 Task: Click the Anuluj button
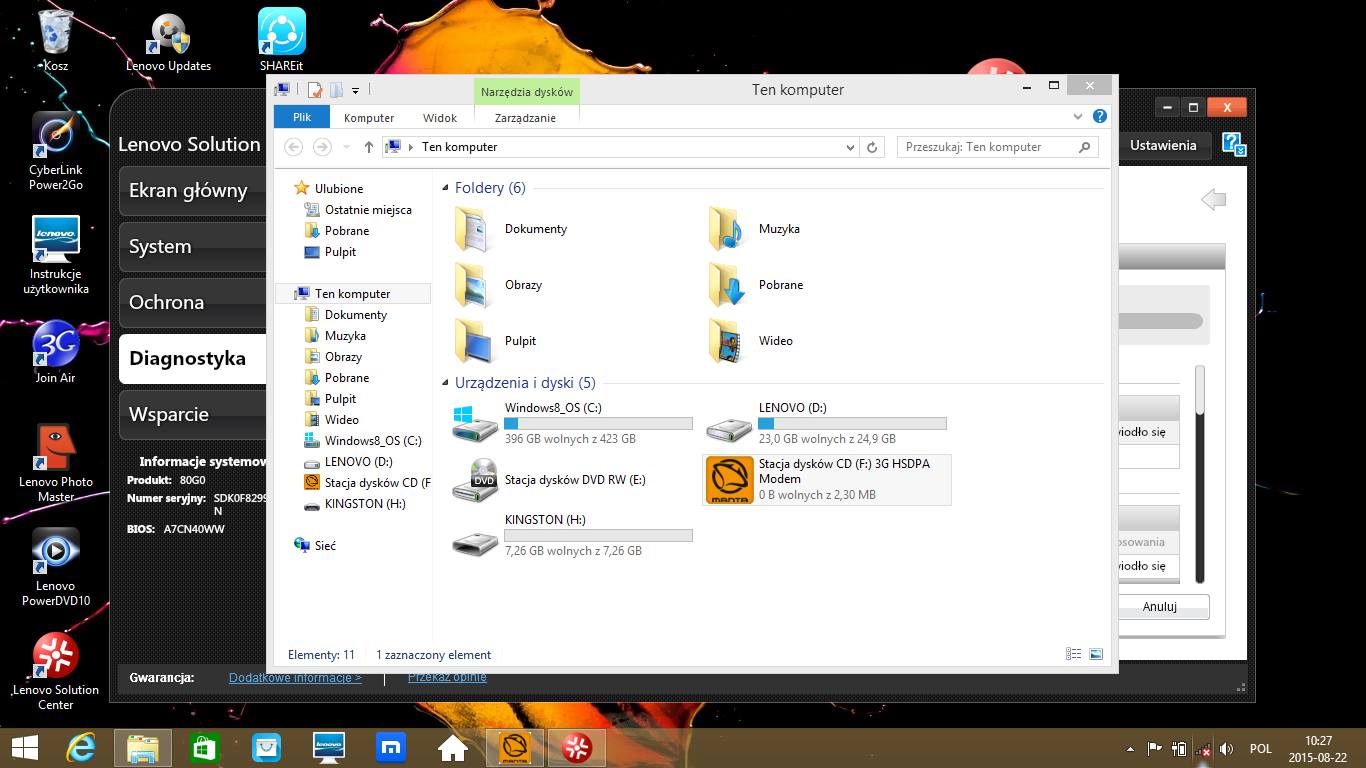pos(1160,607)
